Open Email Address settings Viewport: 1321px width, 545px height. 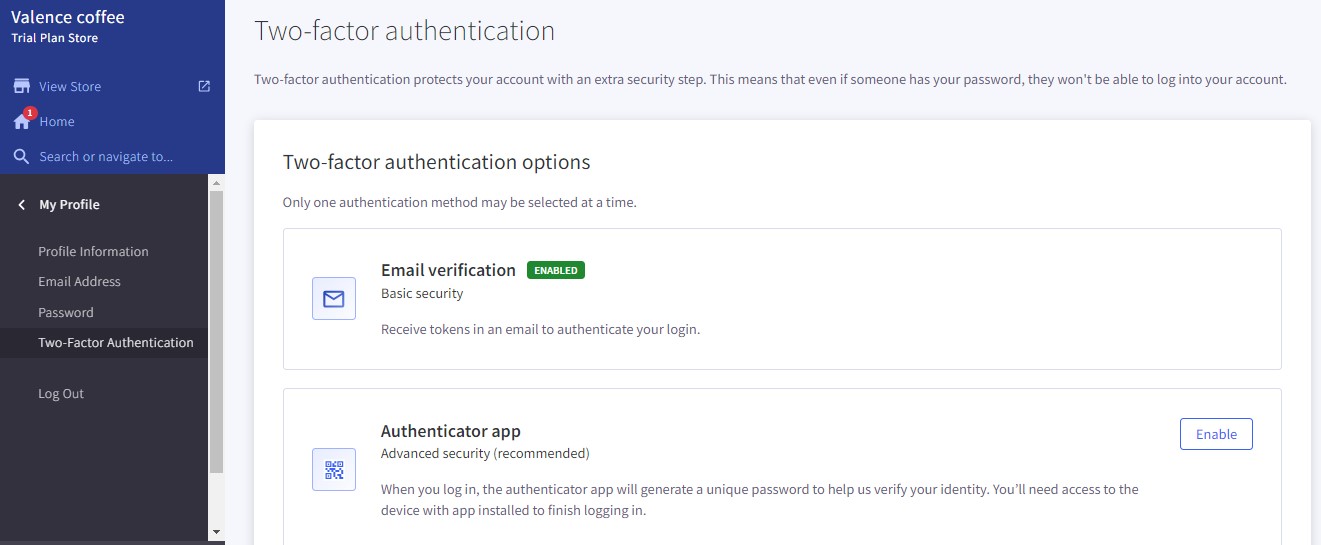coord(79,281)
